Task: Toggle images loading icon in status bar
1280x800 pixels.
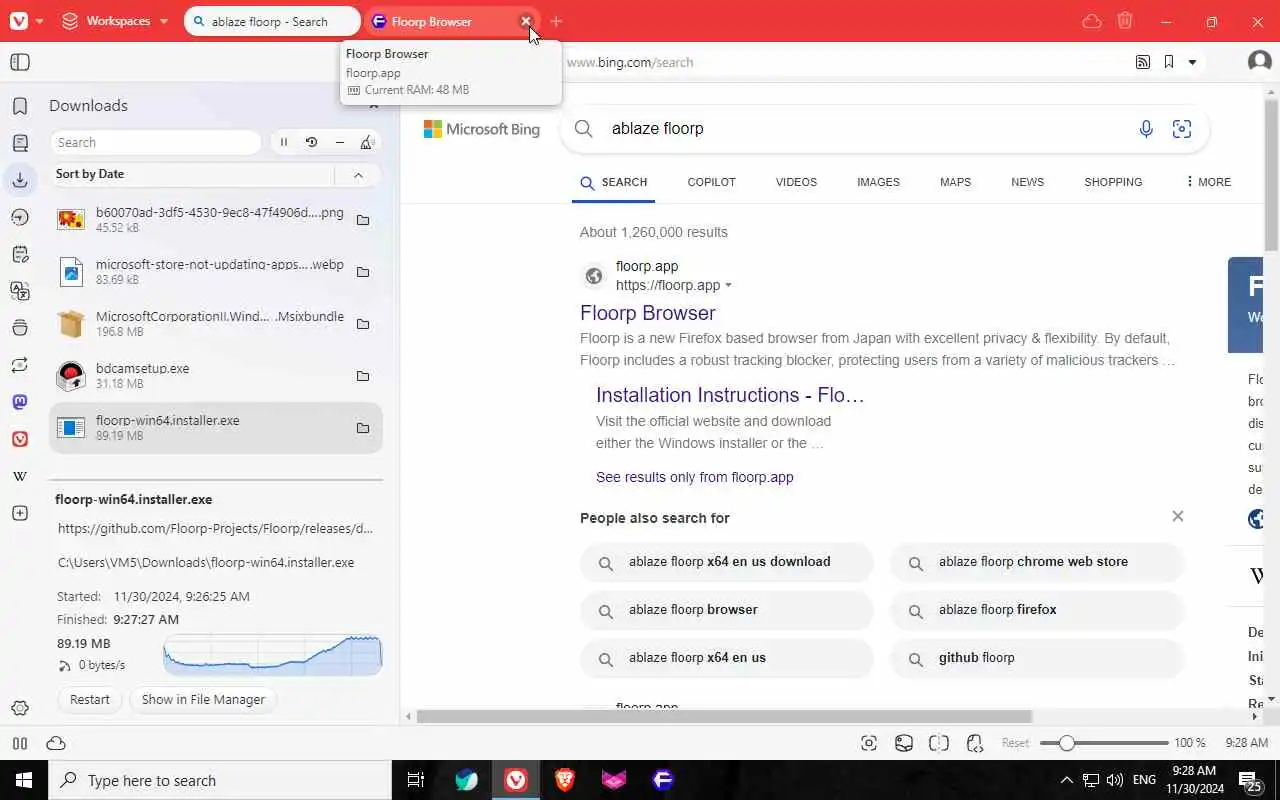Action: pyautogui.click(x=904, y=743)
